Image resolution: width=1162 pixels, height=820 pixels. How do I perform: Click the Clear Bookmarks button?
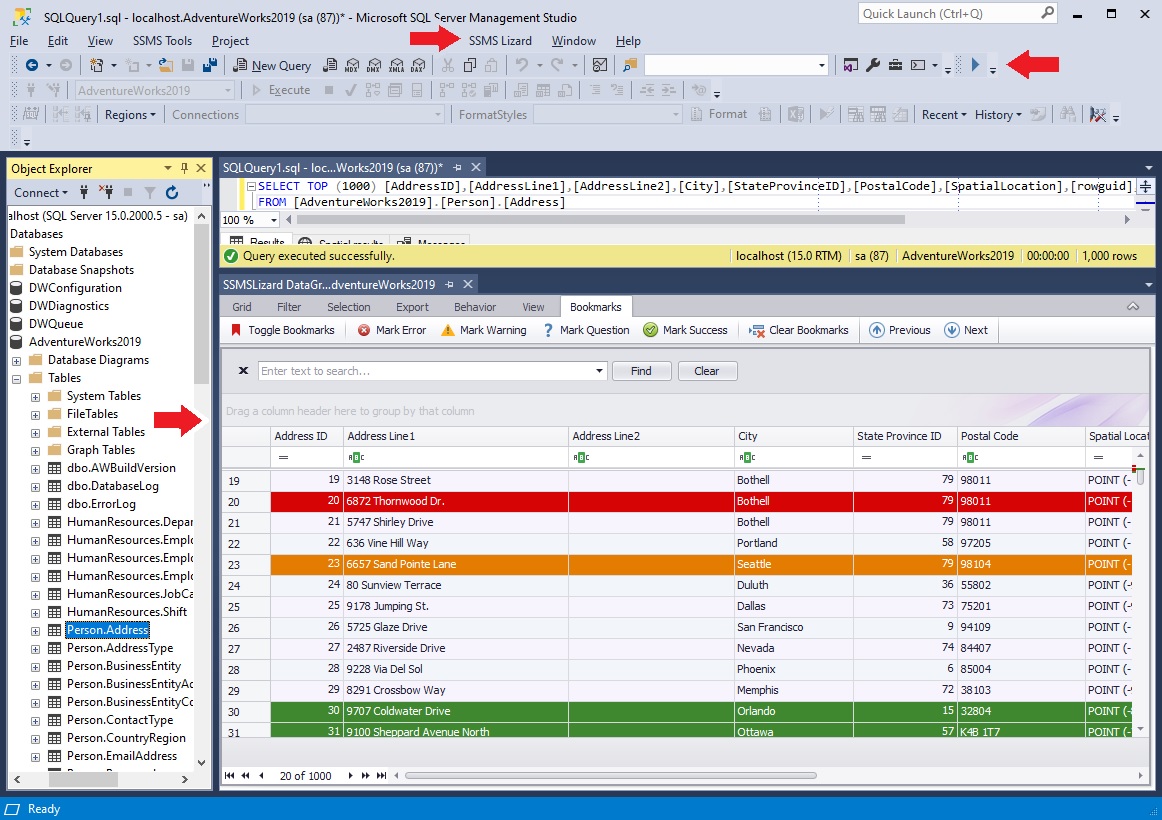point(798,330)
